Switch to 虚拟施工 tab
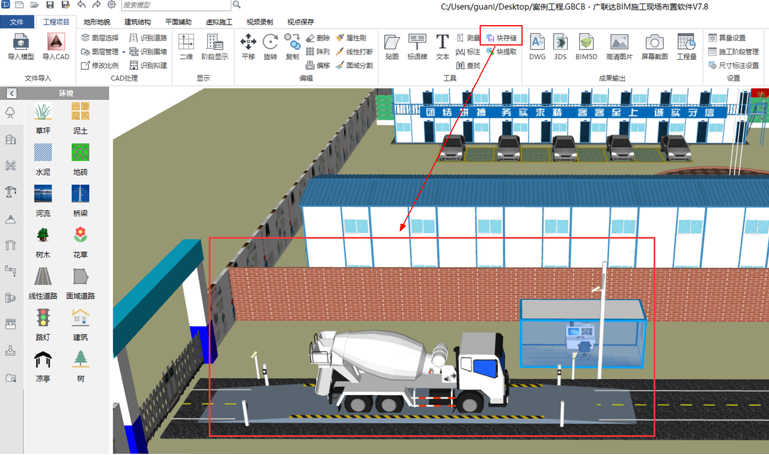 coord(219,22)
